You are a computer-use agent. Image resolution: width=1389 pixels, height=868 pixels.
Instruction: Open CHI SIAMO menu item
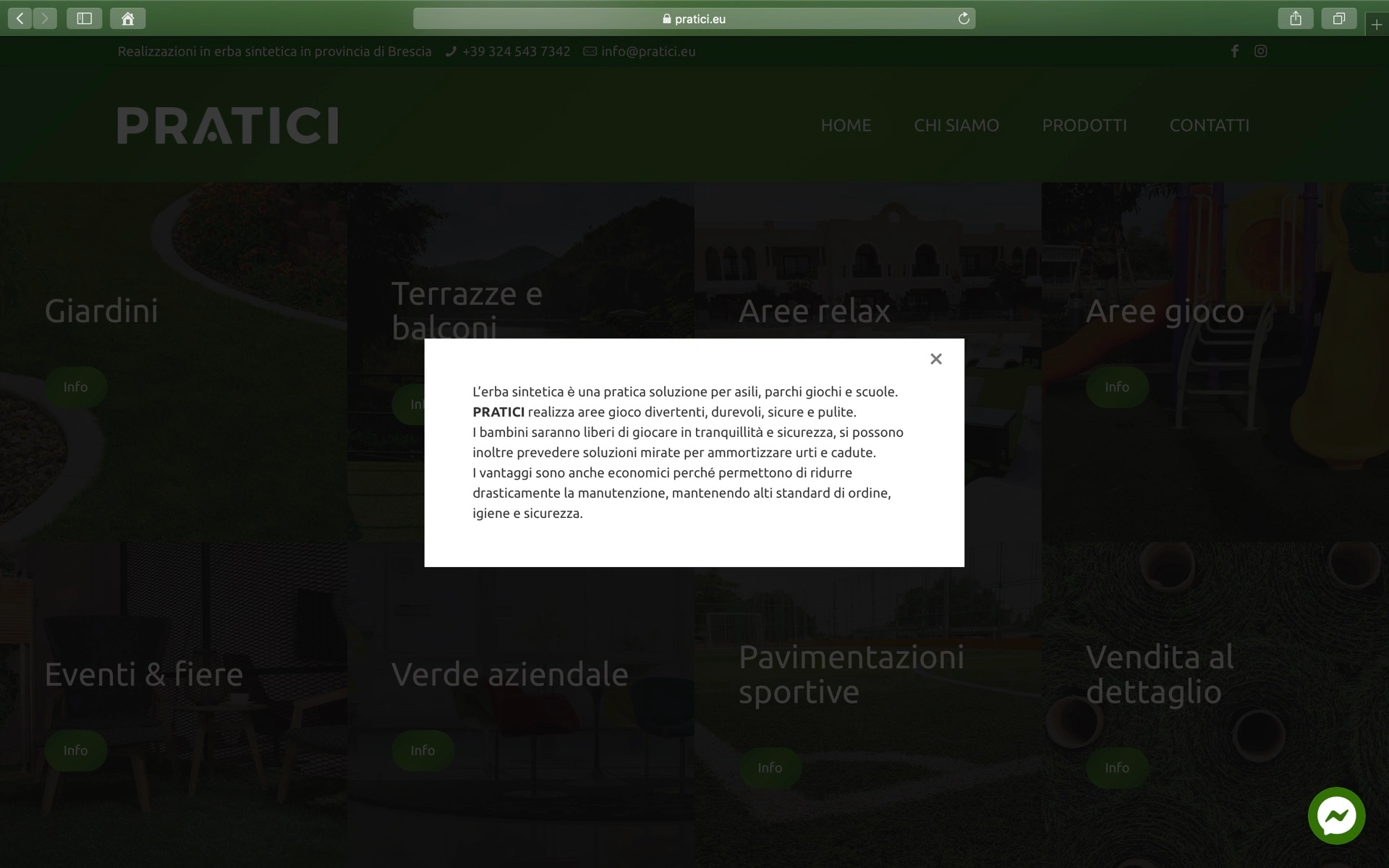point(956,125)
